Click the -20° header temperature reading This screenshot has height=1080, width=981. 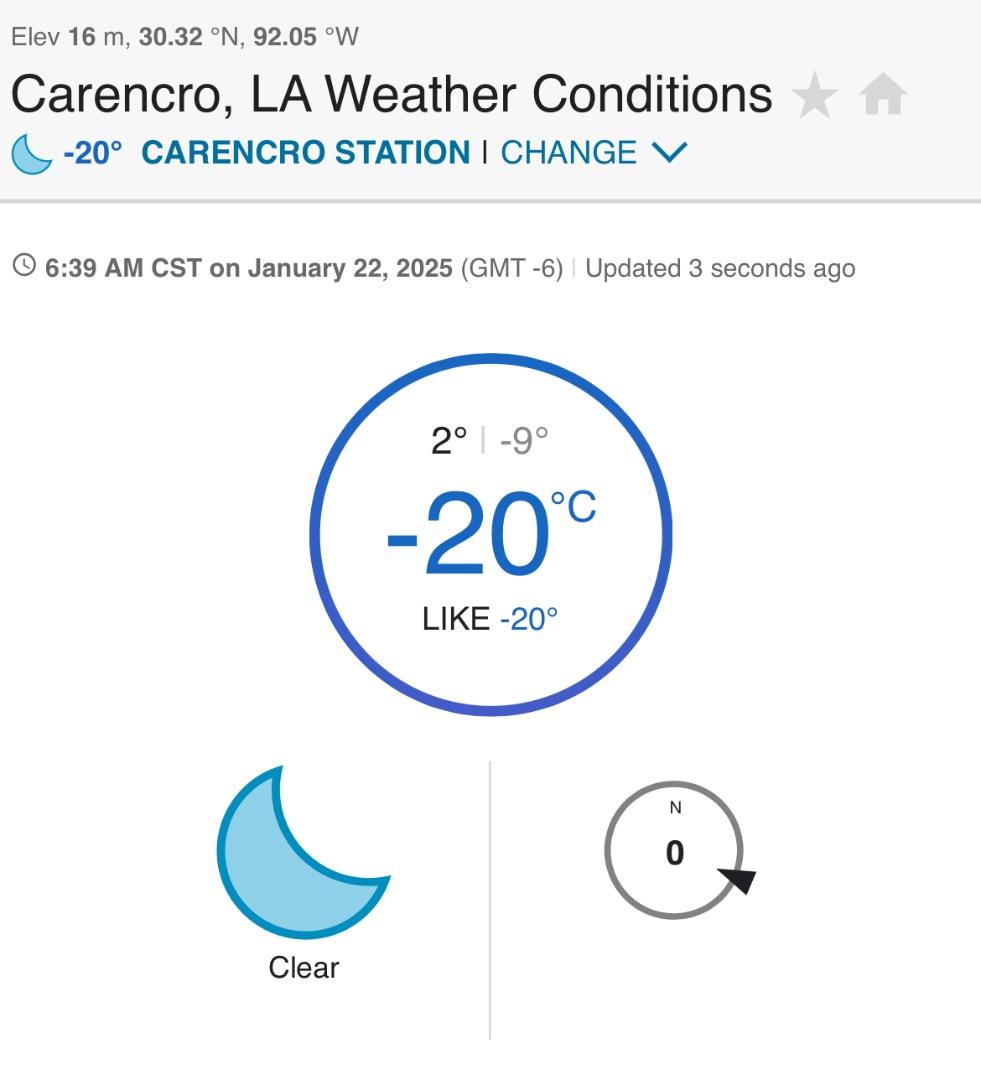[x=93, y=154]
